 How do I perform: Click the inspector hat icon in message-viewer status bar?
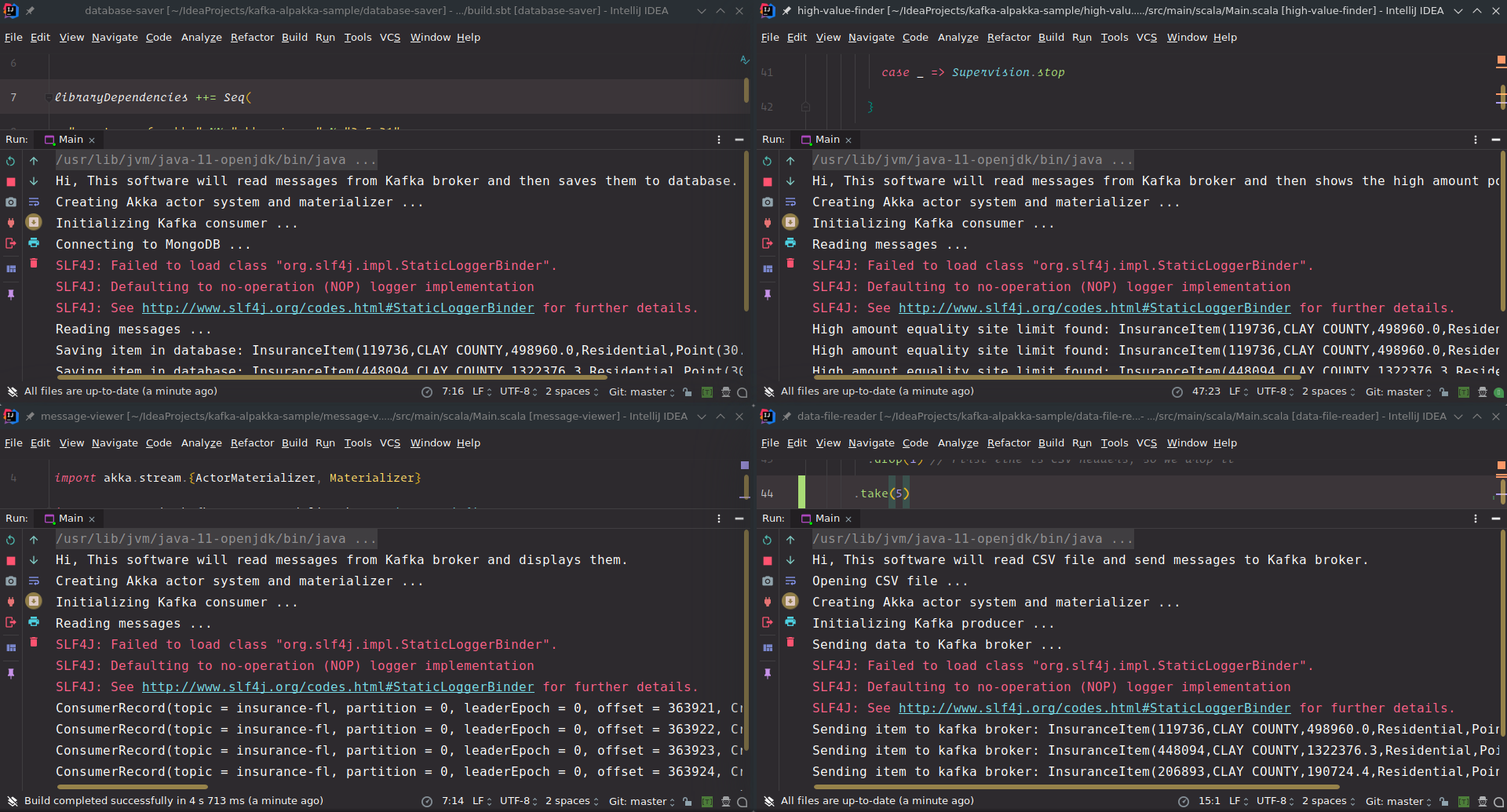[x=726, y=802]
